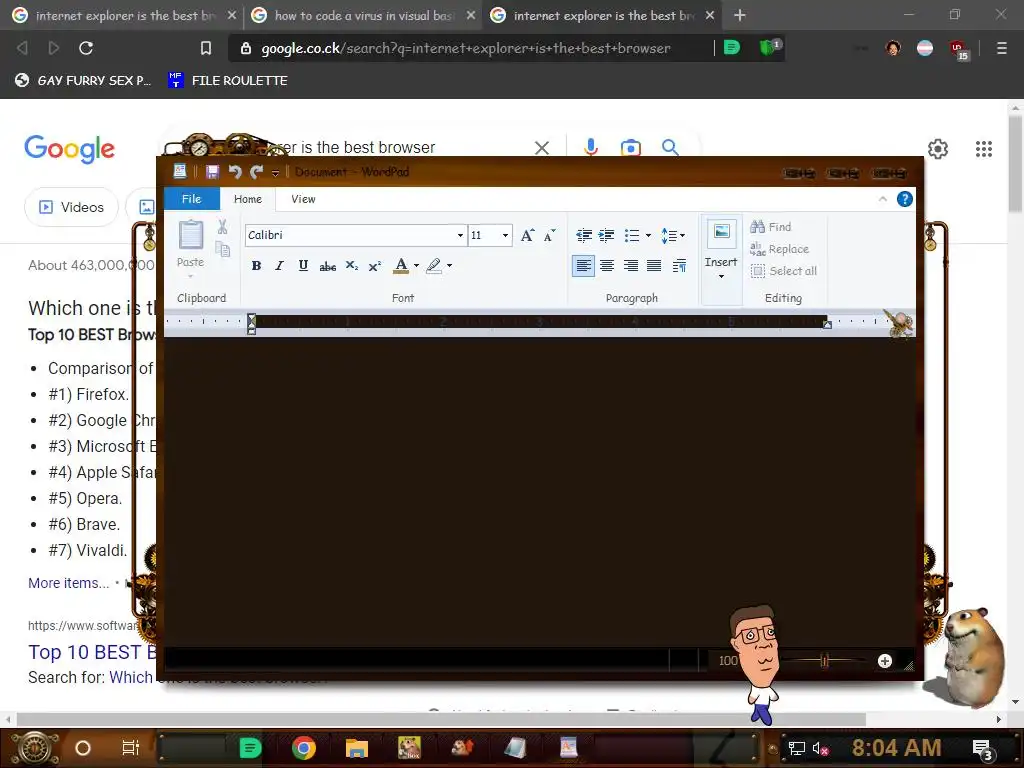Start a bulleted list

click(x=632, y=235)
